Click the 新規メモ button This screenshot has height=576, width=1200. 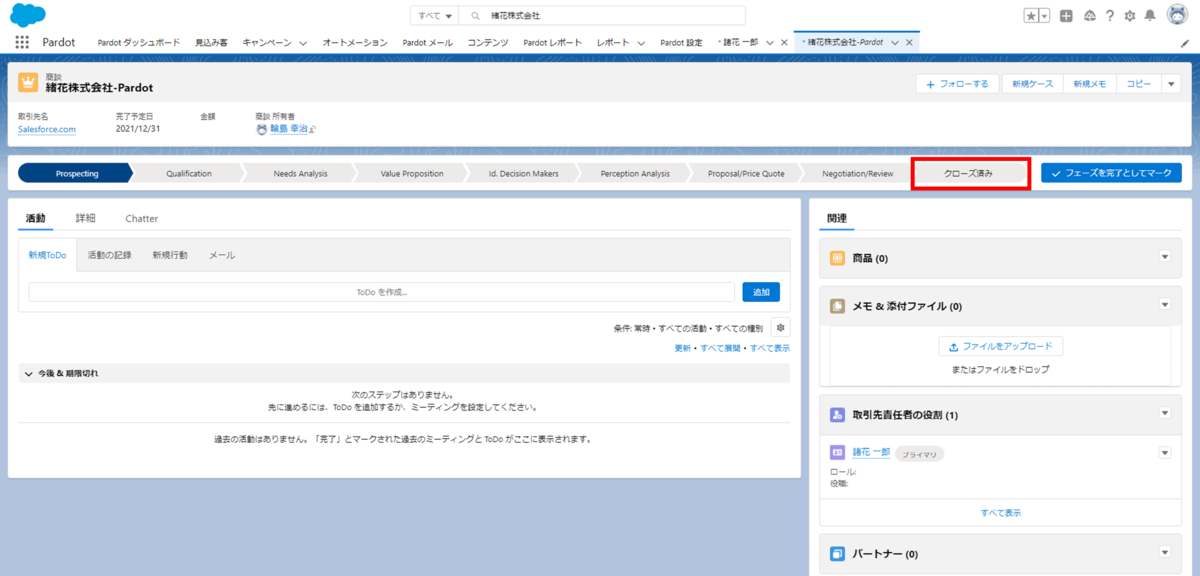[1089, 84]
